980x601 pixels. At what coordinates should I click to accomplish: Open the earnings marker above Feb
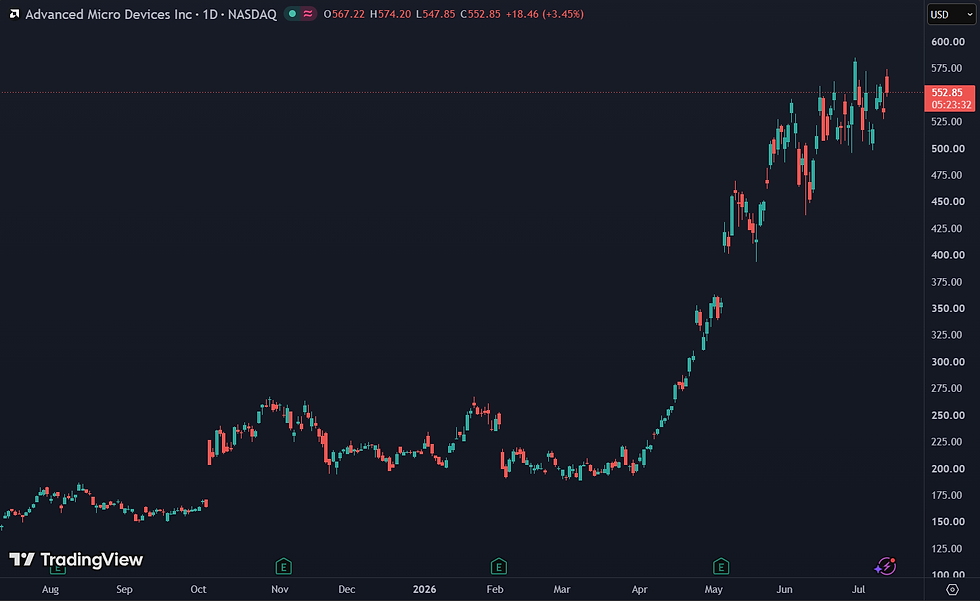tap(498, 567)
